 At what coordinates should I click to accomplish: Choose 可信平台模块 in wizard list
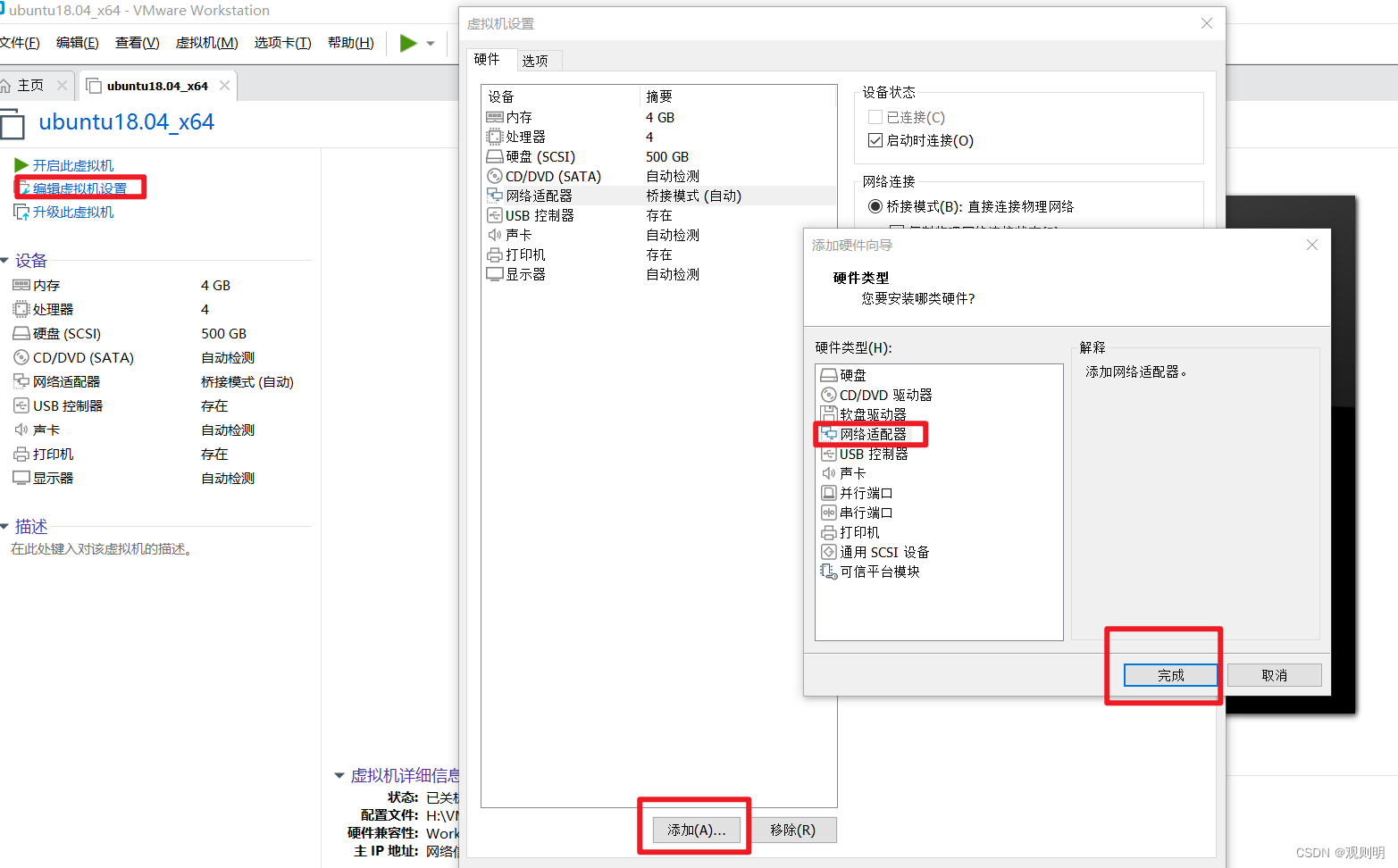(x=939, y=572)
